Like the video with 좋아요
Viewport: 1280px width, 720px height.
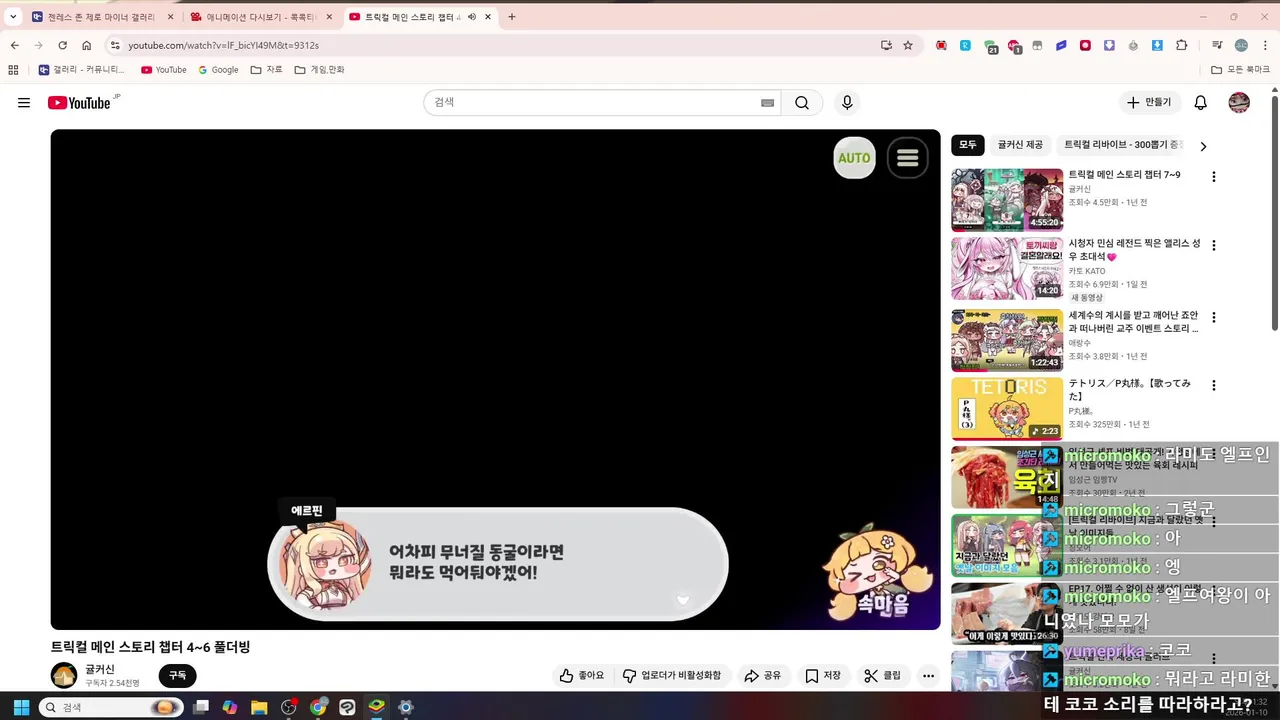pyautogui.click(x=582, y=676)
